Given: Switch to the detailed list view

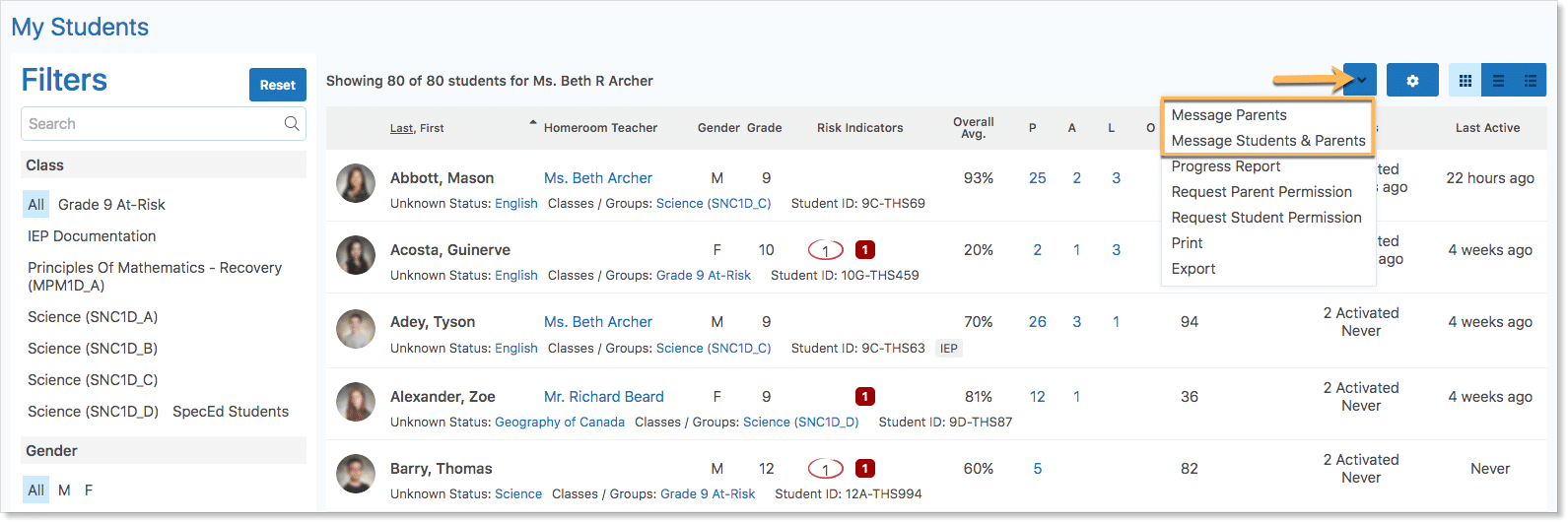Looking at the screenshot, I should point(1531,81).
